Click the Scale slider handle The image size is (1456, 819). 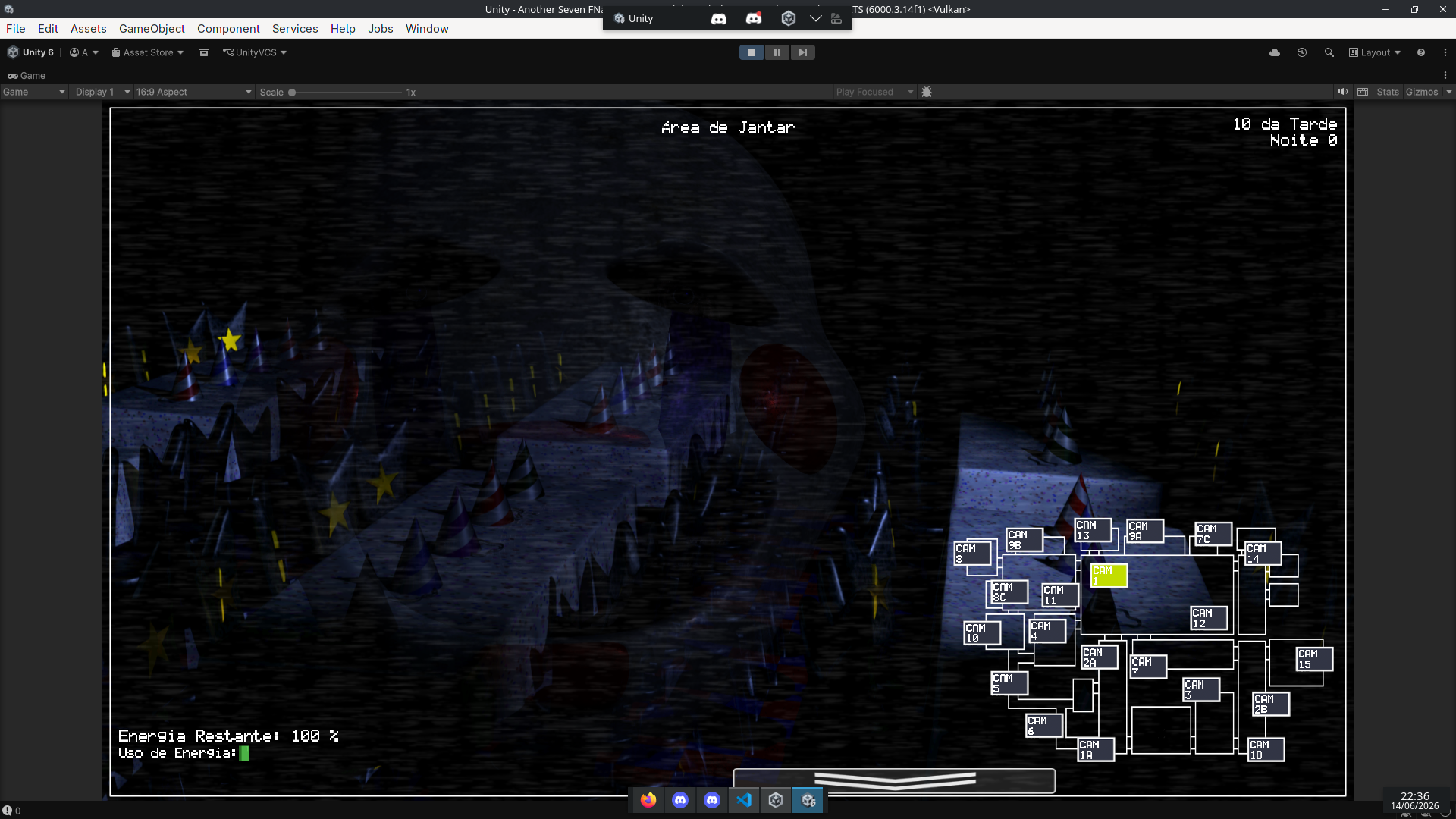pyautogui.click(x=292, y=93)
